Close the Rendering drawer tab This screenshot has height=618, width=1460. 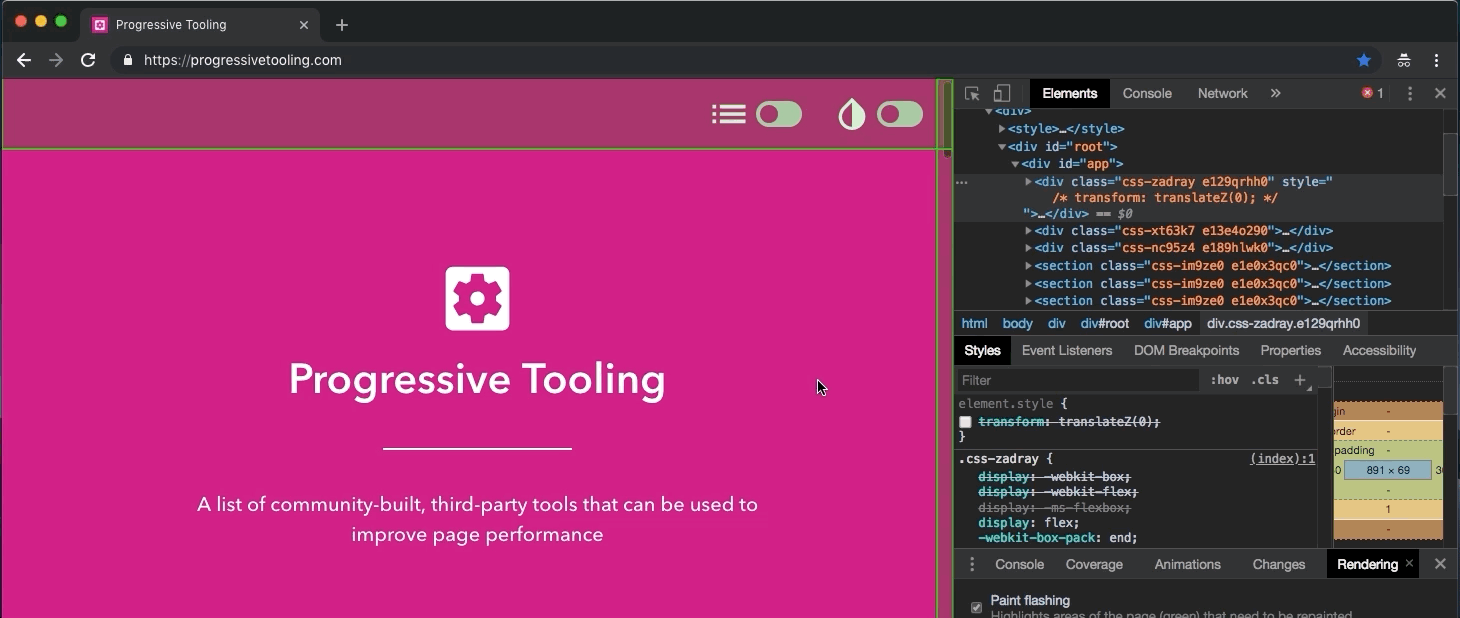click(1409, 564)
